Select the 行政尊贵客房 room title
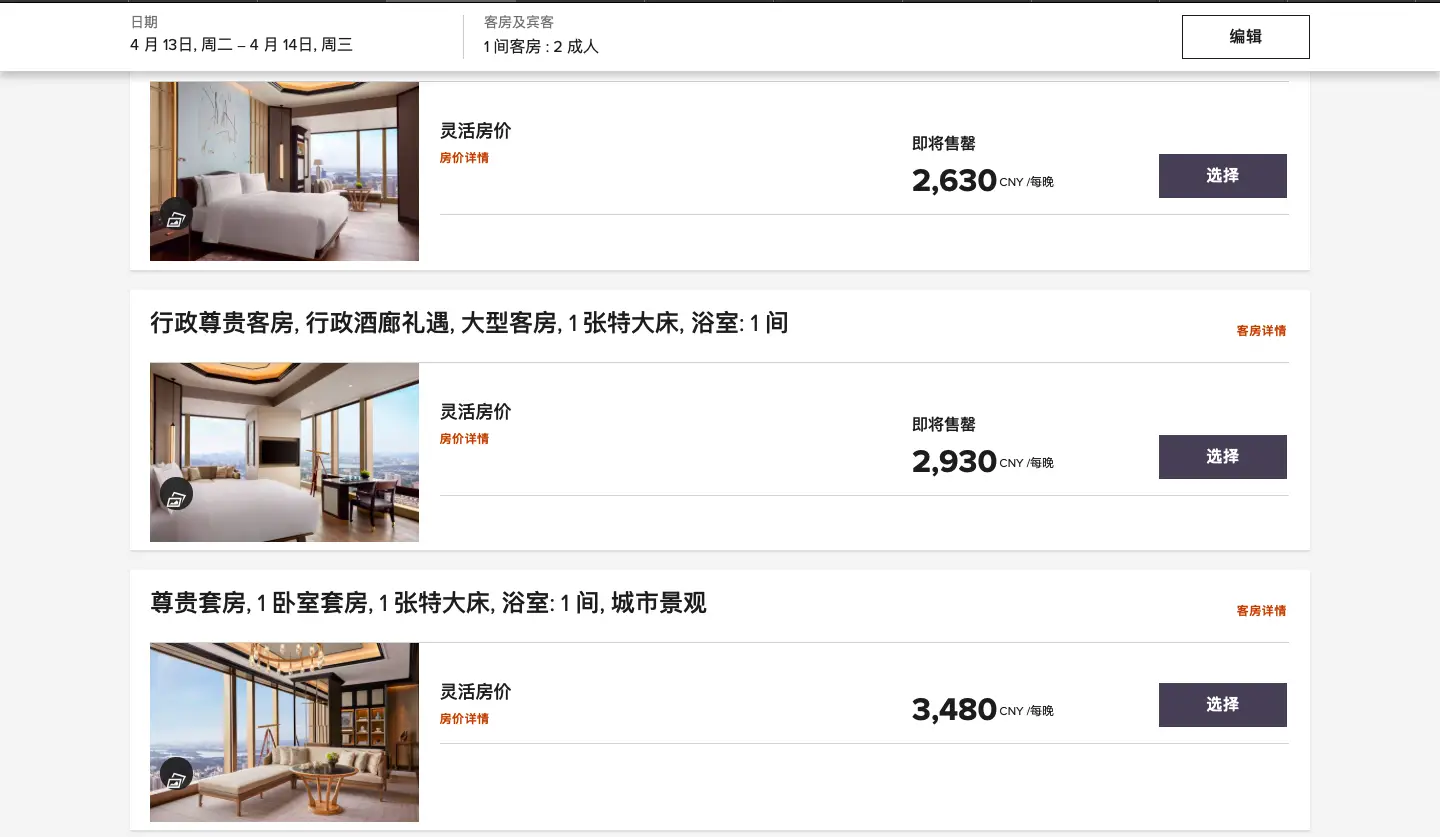Screen dimensions: 1440x837 468,323
